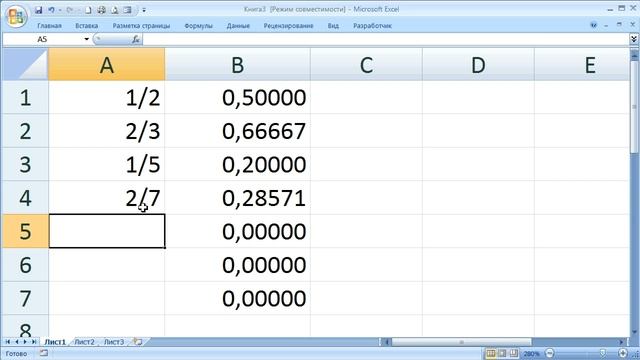Select cell containing 2/7

pyautogui.click(x=107, y=198)
